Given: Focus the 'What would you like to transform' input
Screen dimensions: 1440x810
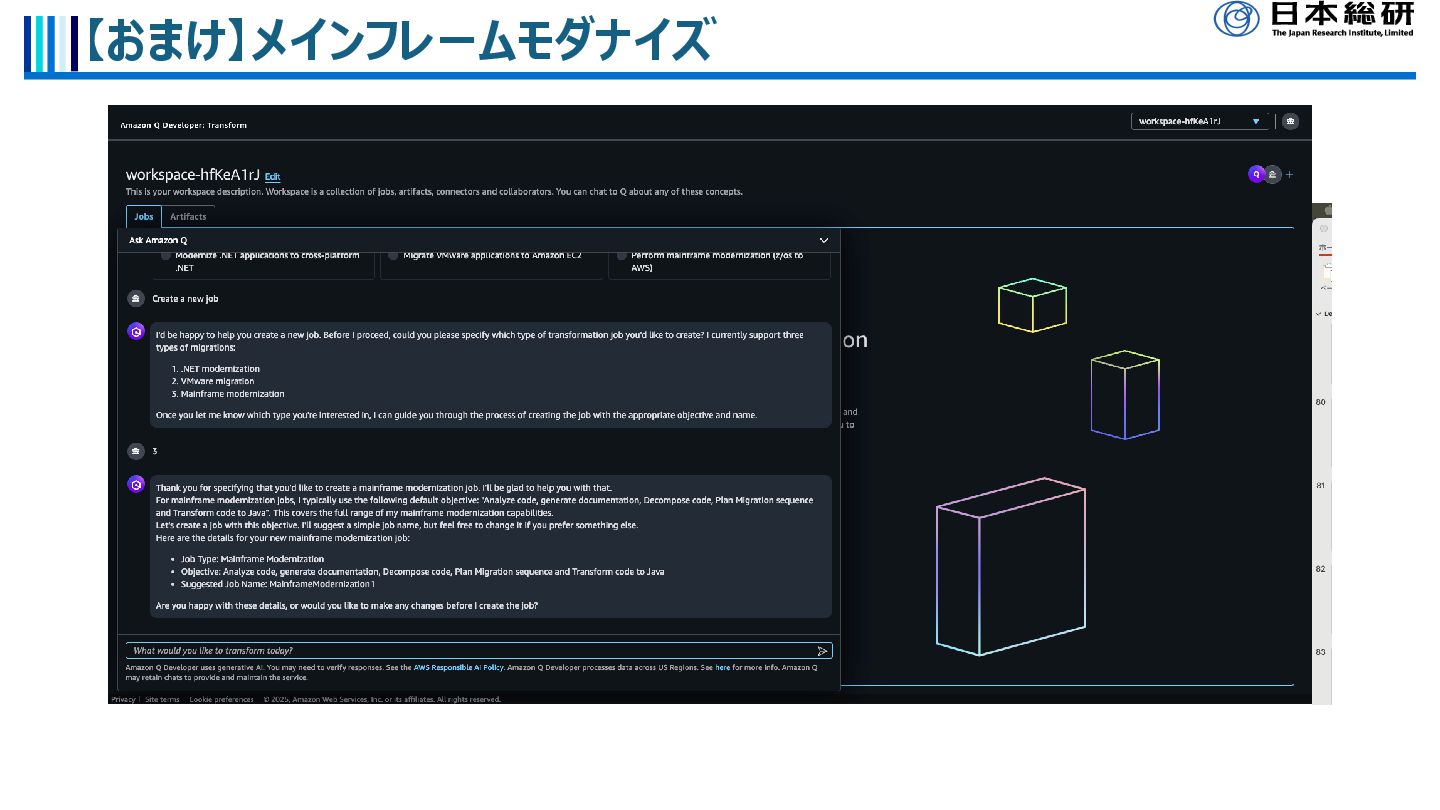Looking at the screenshot, I should [479, 650].
